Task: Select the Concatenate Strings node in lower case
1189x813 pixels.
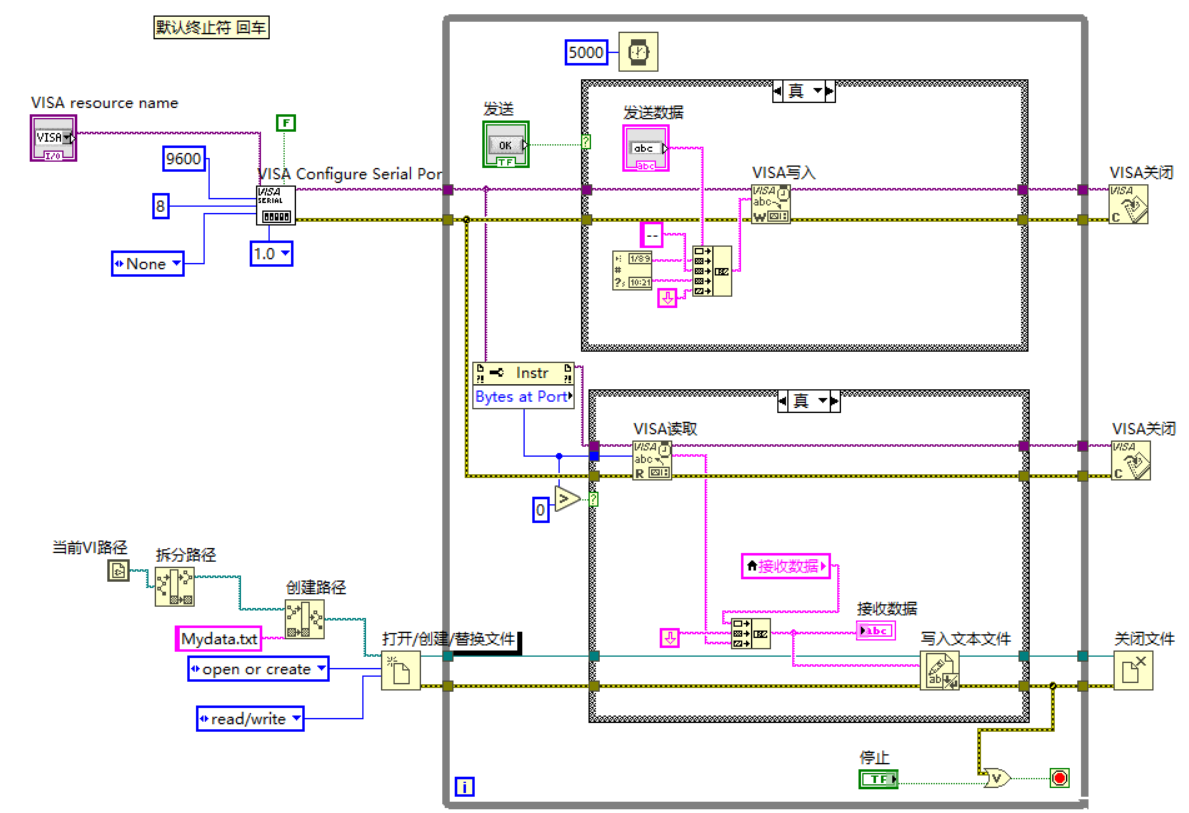Action: [x=751, y=633]
